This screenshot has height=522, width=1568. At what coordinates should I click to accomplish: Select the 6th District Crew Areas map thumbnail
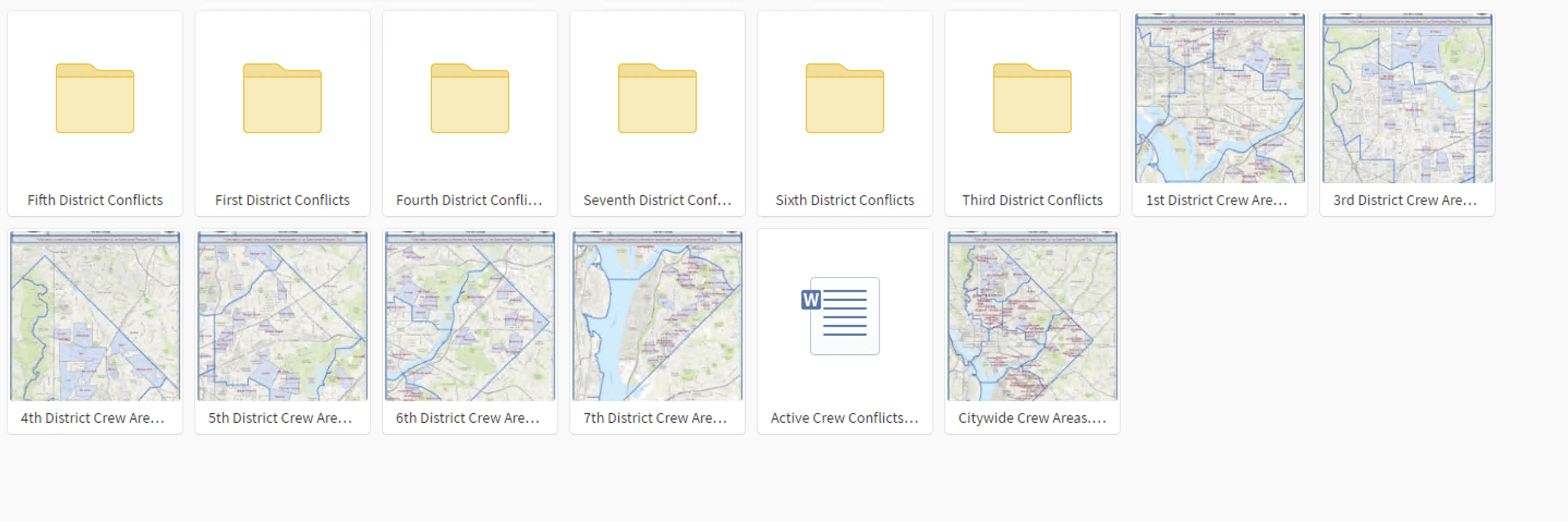[x=470, y=315]
